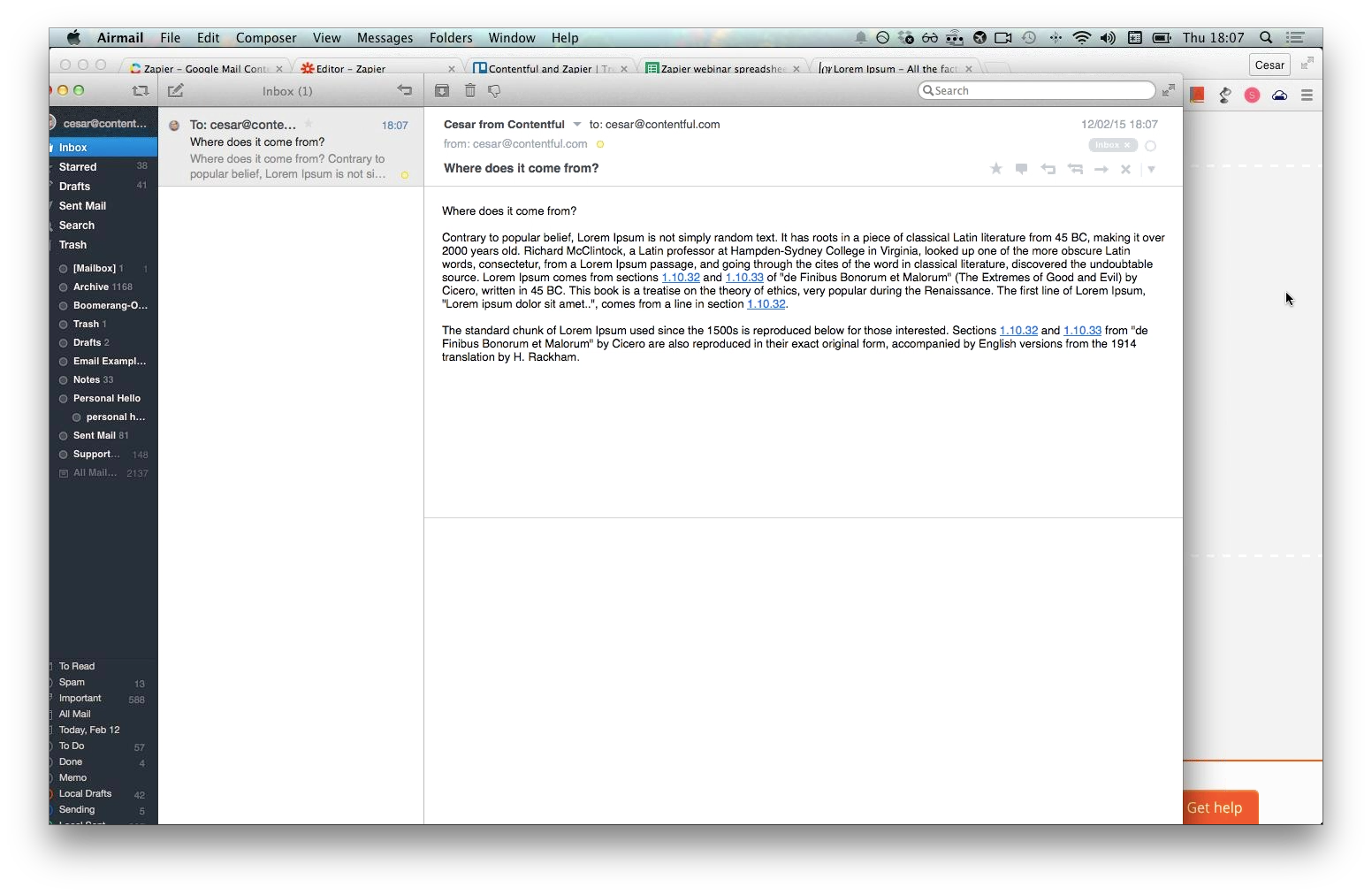
Task: Open the Done folder
Action: click(103, 761)
